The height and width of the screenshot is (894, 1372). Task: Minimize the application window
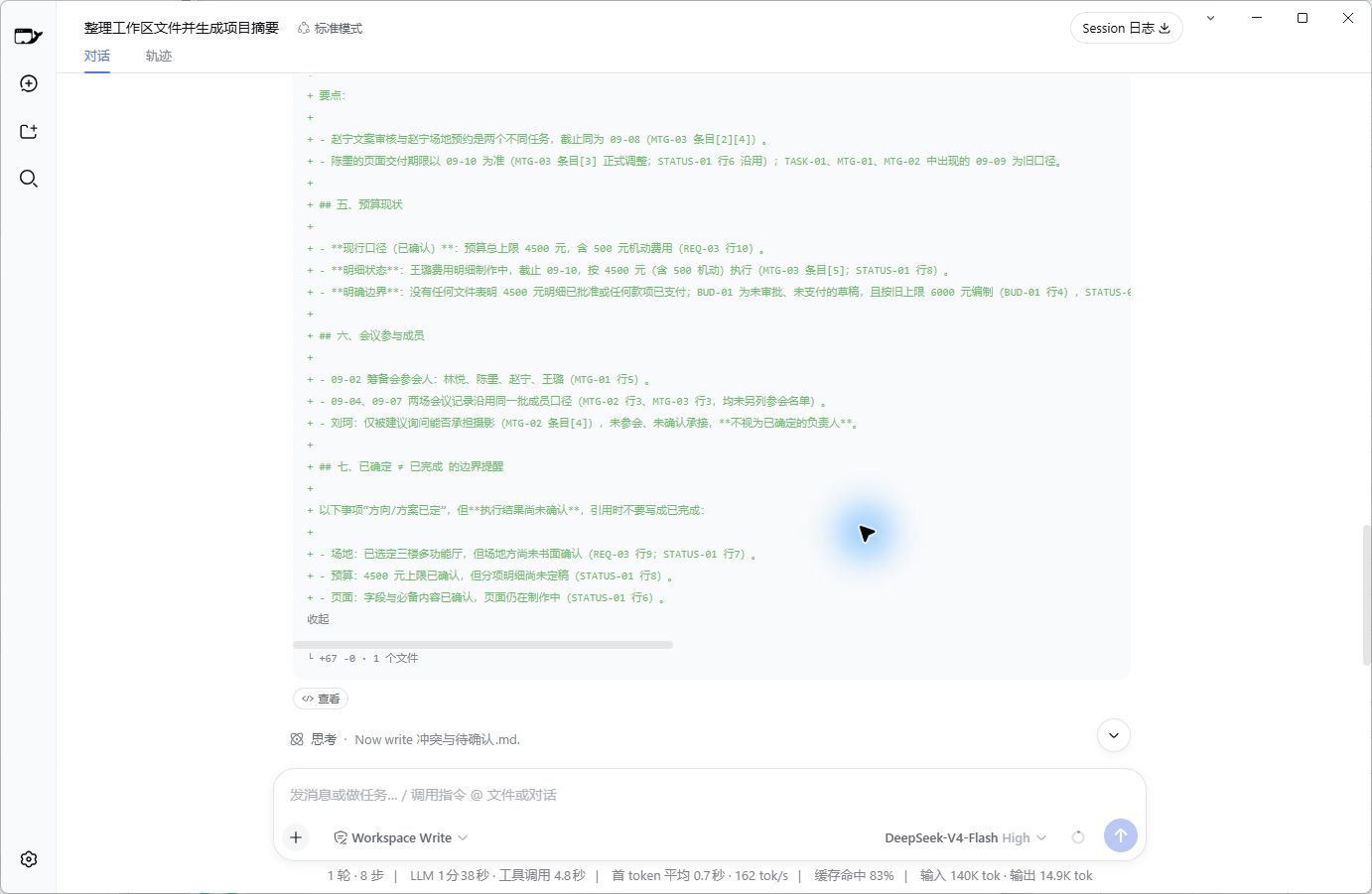[1256, 18]
